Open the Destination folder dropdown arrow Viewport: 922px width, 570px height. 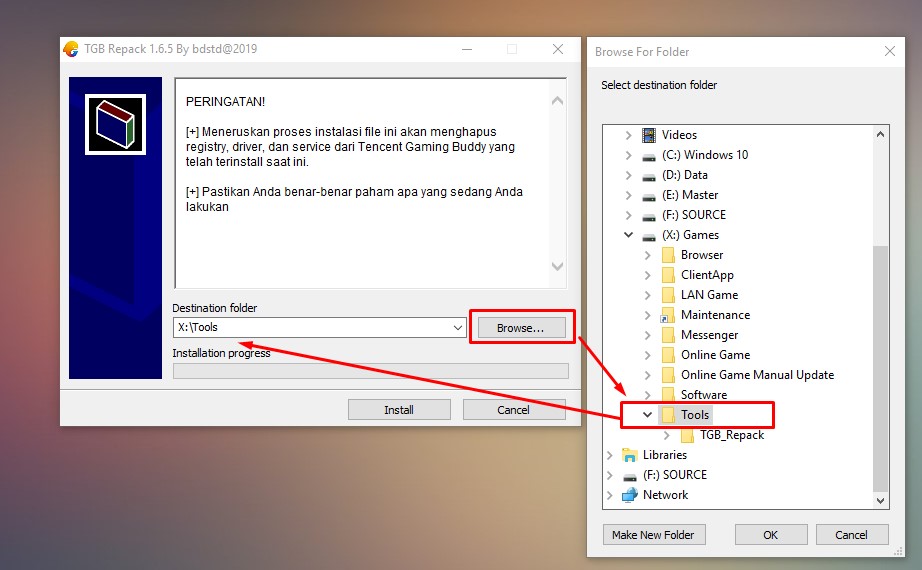tap(457, 328)
